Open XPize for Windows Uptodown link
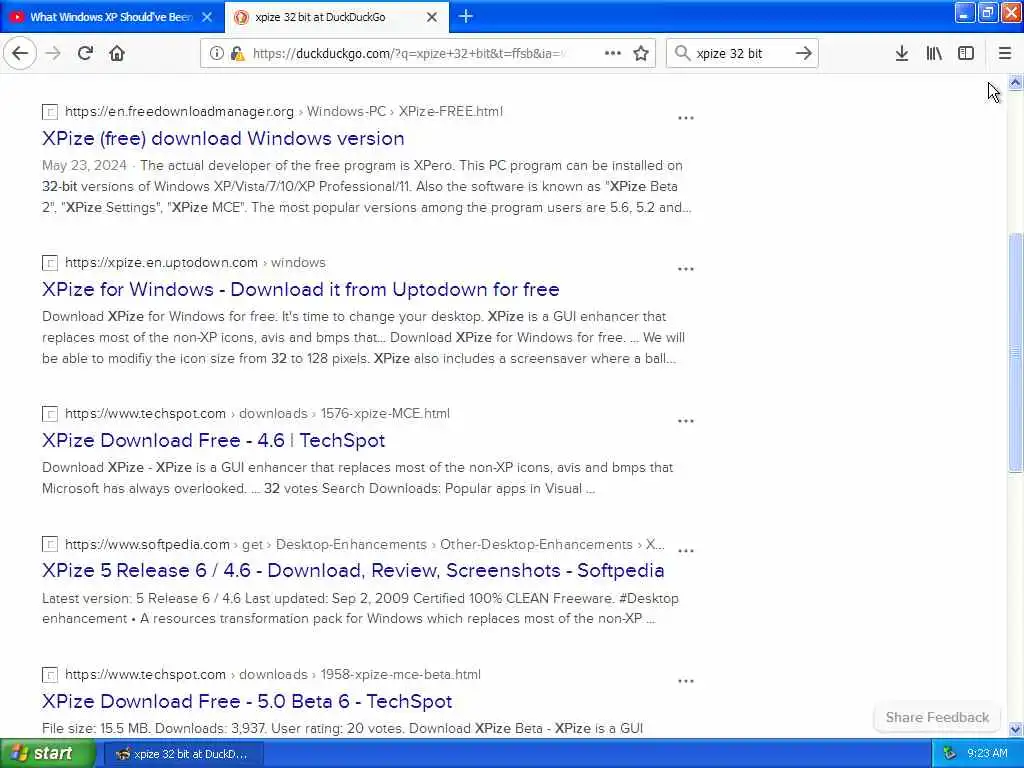The image size is (1024, 768). (300, 289)
